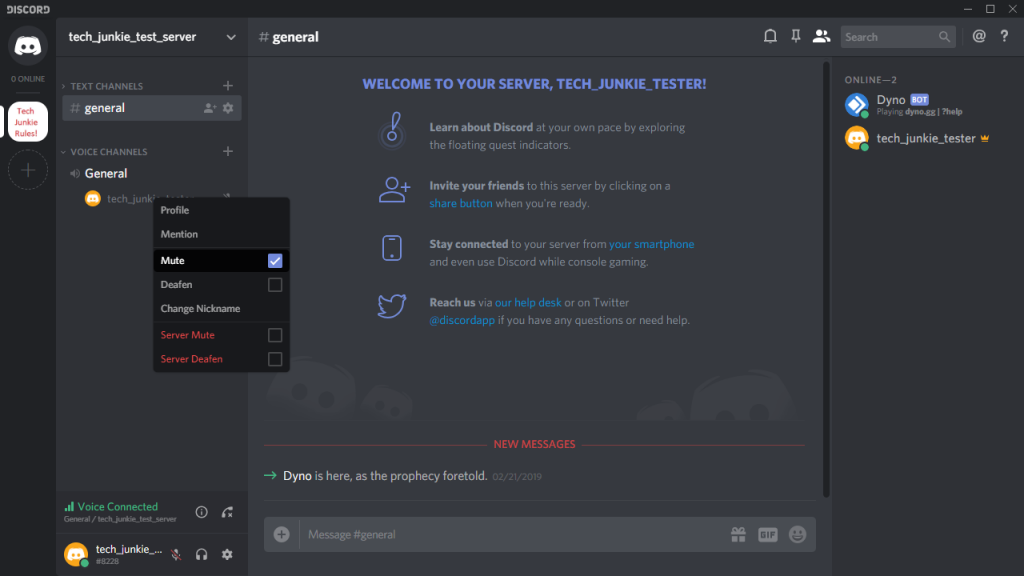Click the music note quest indicator icon
1024x576 pixels.
(x=392, y=131)
